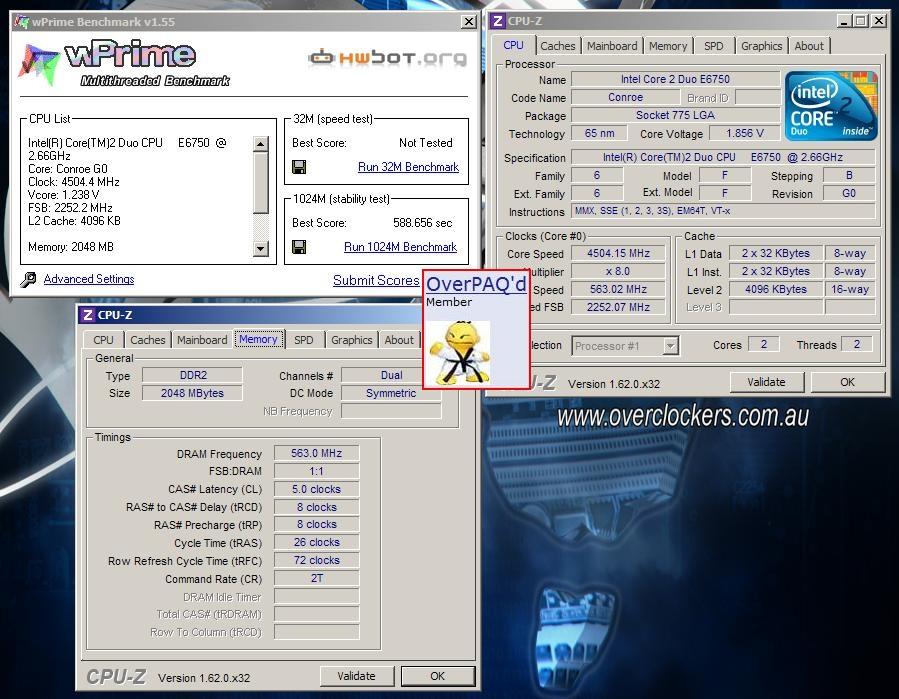Image resolution: width=899 pixels, height=699 pixels.
Task: Click the Command Rate 2T value
Action: tap(316, 579)
